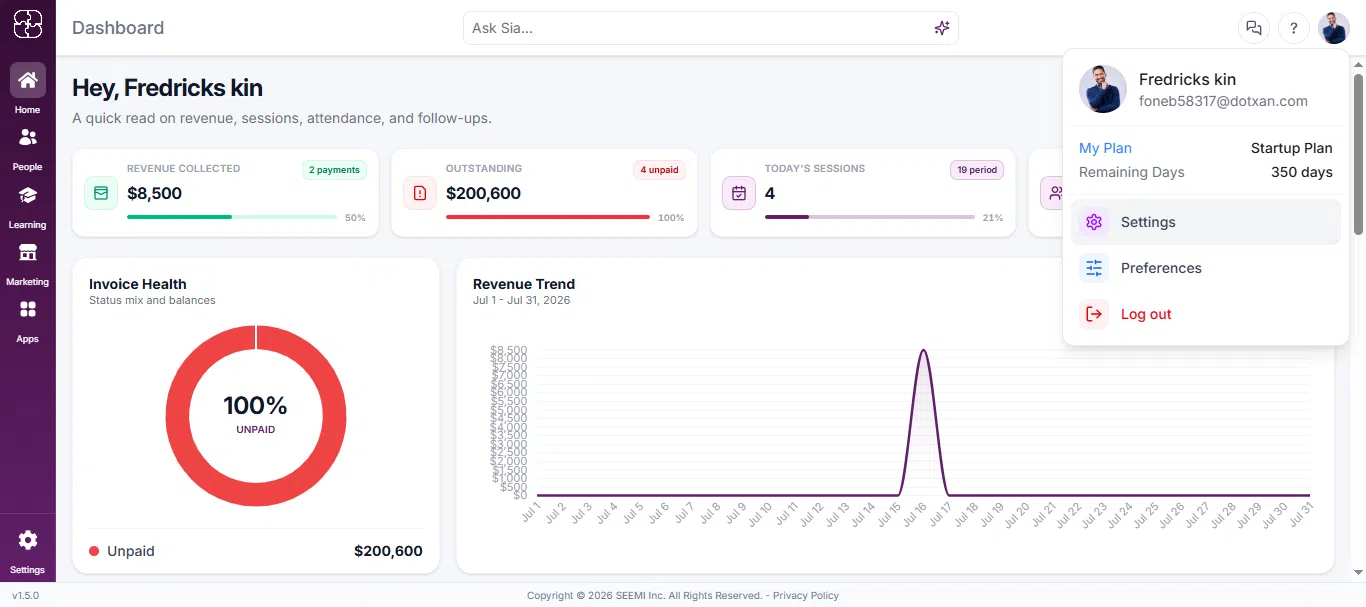The image size is (1366, 607).
Task: Open the Settings gear in sidebar bottom
Action: coord(28,540)
